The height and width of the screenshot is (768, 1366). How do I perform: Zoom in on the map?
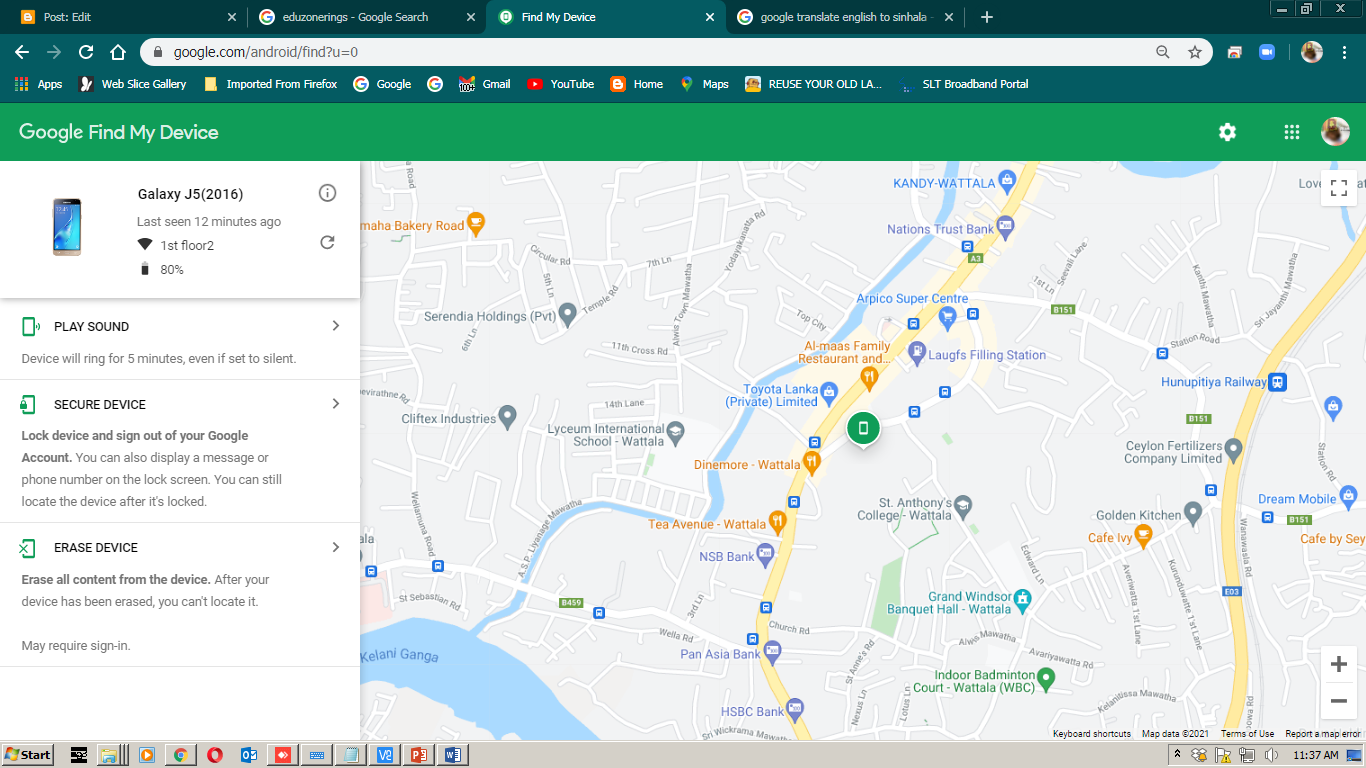[1339, 663]
